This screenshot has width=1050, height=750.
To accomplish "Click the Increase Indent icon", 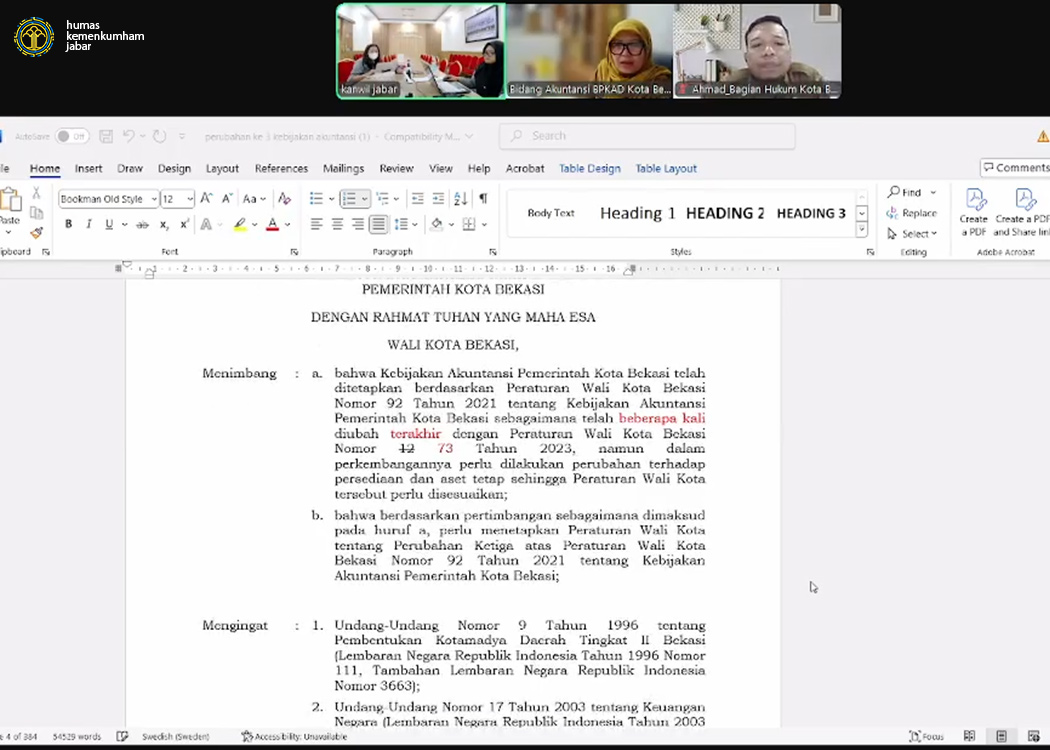I will point(438,199).
